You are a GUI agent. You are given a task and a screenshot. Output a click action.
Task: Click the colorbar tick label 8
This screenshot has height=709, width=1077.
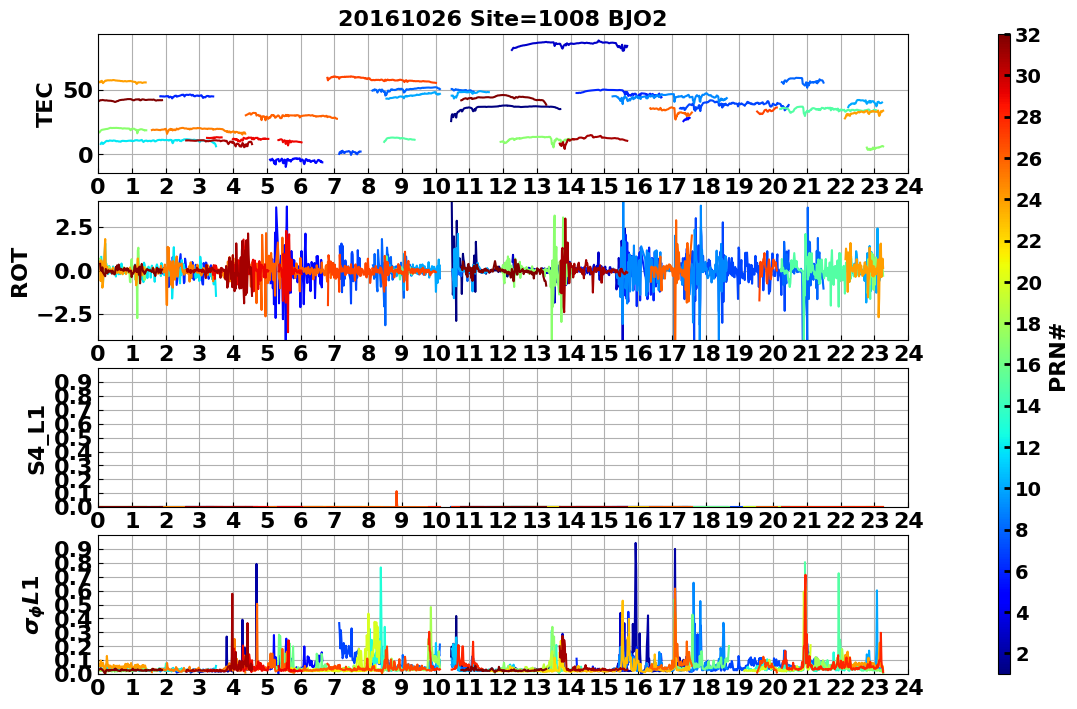click(x=1022, y=530)
